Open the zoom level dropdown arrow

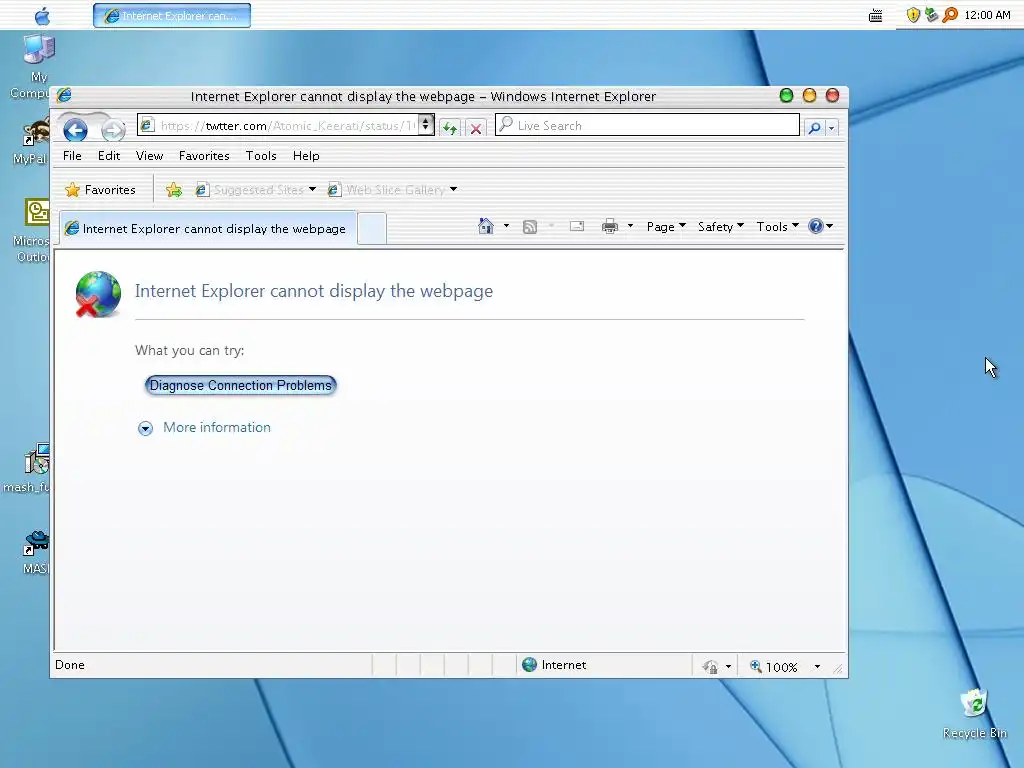[x=817, y=667]
